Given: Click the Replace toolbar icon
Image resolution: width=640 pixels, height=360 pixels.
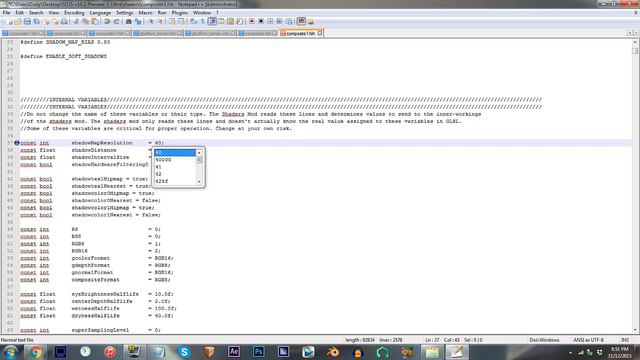Looking at the screenshot, I should [138, 21].
